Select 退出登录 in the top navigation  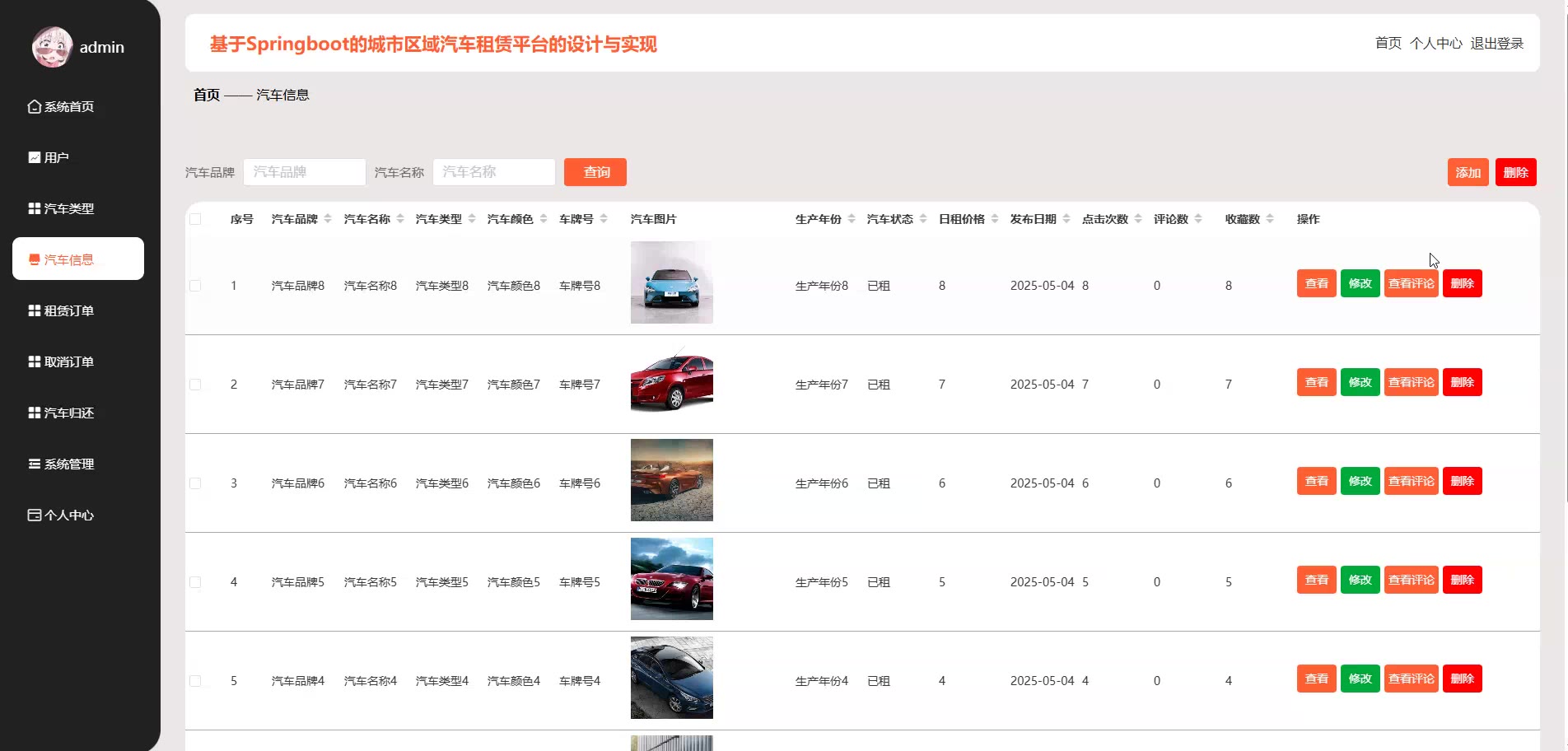tap(1496, 43)
